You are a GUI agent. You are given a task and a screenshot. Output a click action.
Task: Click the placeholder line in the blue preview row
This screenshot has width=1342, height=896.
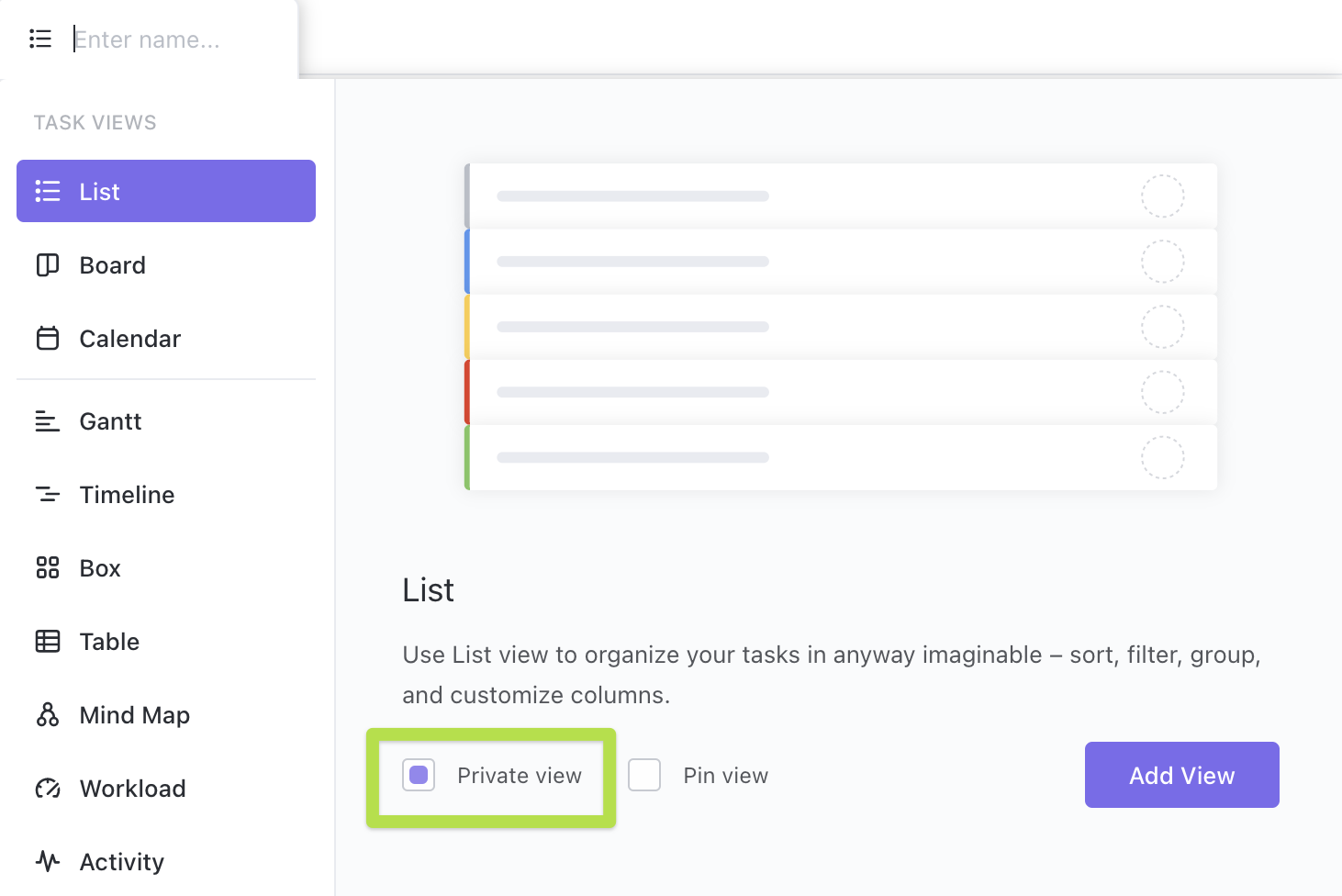tap(632, 262)
